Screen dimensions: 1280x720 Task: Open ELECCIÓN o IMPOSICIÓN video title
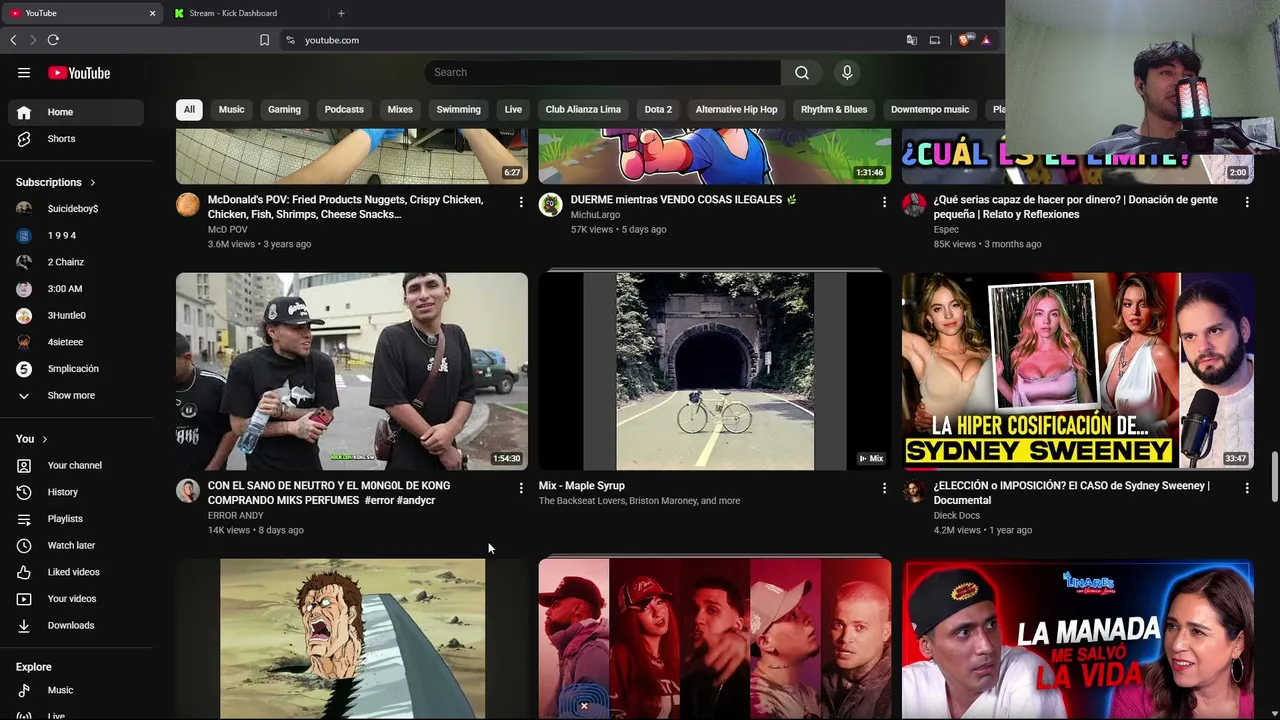(1071, 493)
